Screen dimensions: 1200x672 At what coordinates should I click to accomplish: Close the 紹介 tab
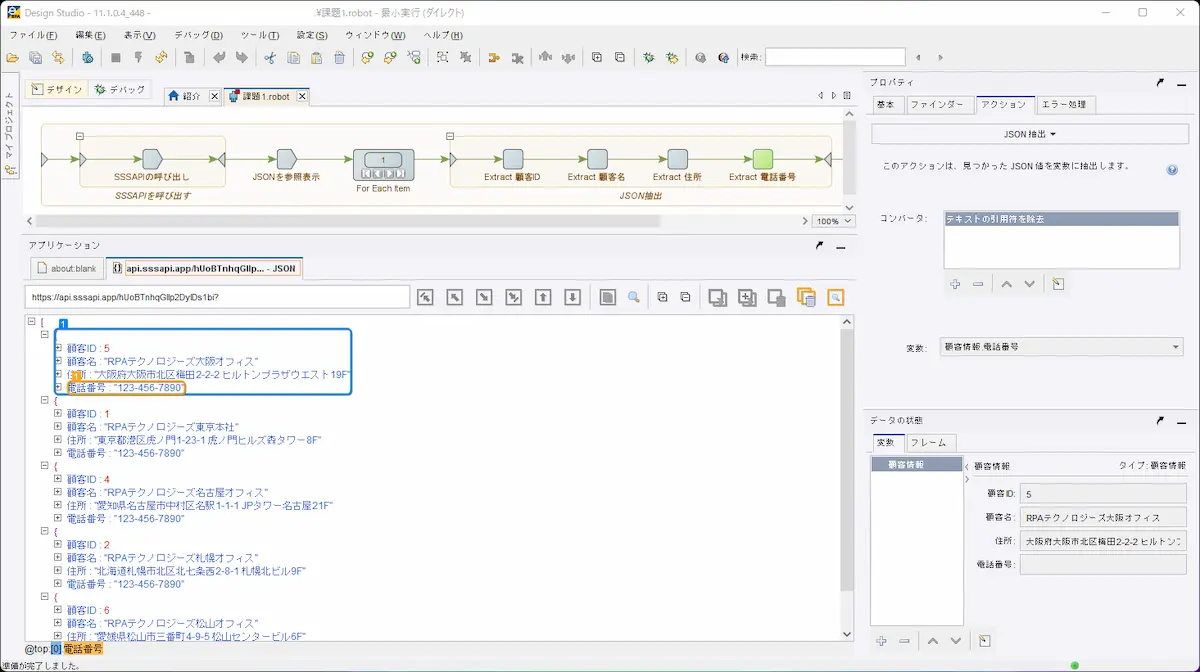click(214, 97)
